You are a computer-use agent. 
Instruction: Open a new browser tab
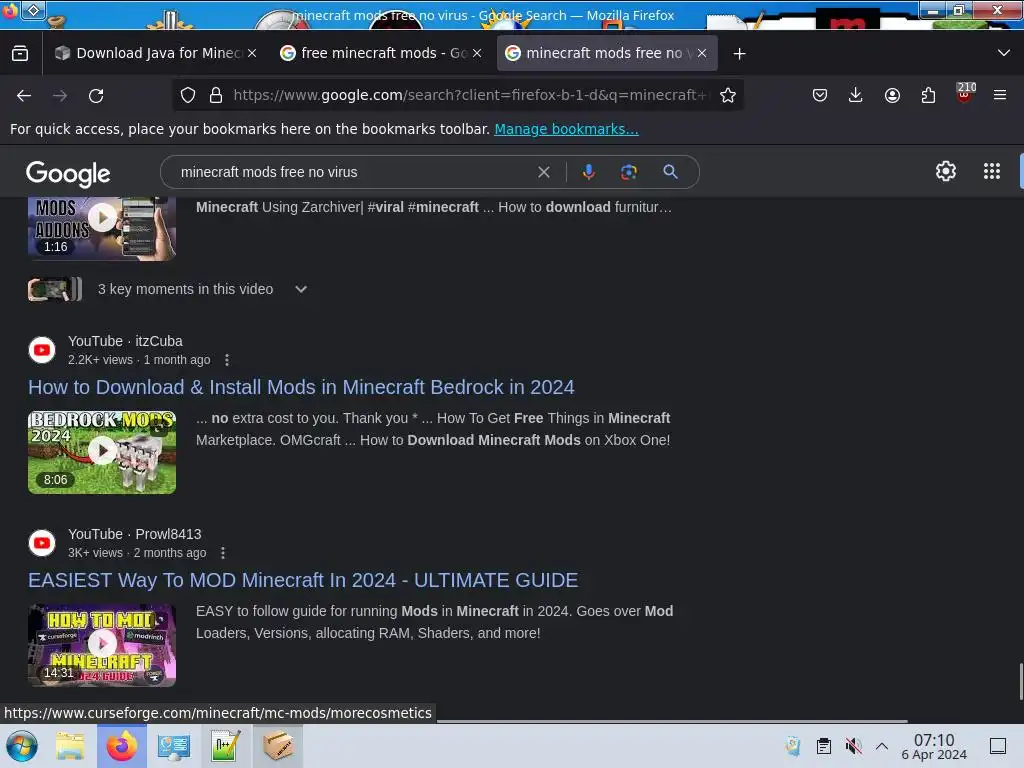click(739, 54)
